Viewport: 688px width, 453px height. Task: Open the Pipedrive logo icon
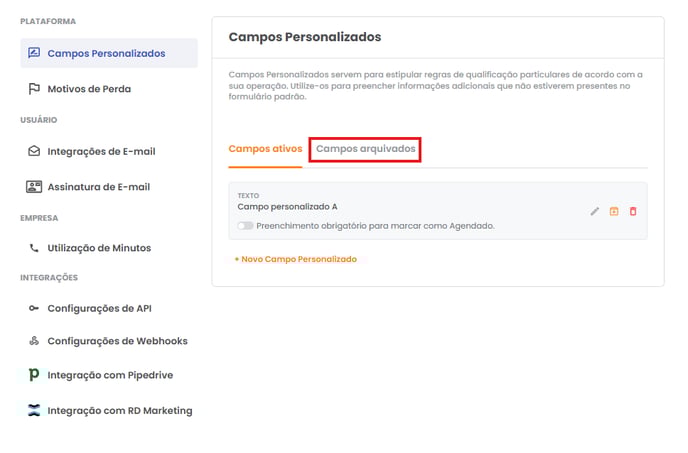34,374
